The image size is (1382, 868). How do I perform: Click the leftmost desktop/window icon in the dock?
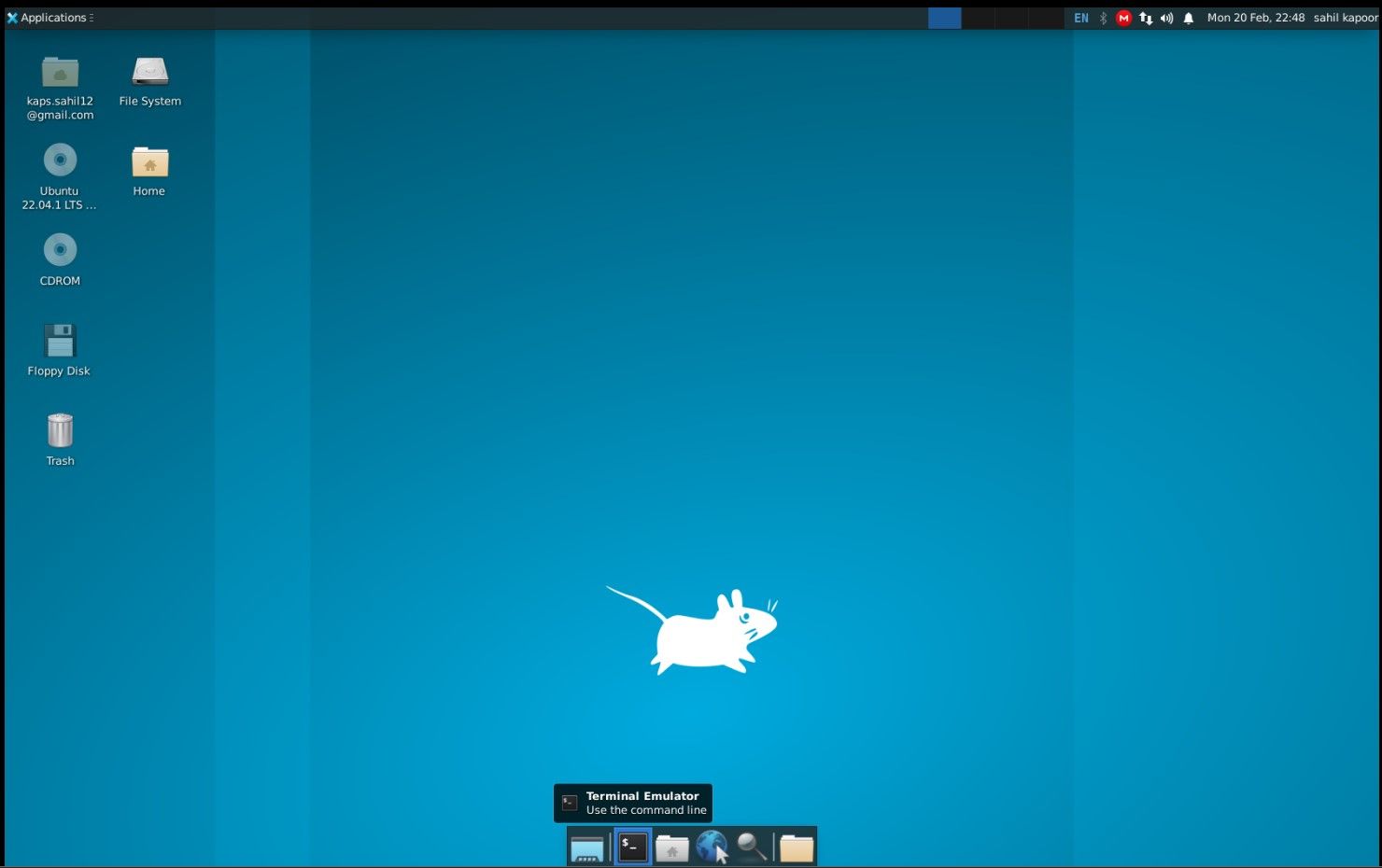tap(587, 847)
